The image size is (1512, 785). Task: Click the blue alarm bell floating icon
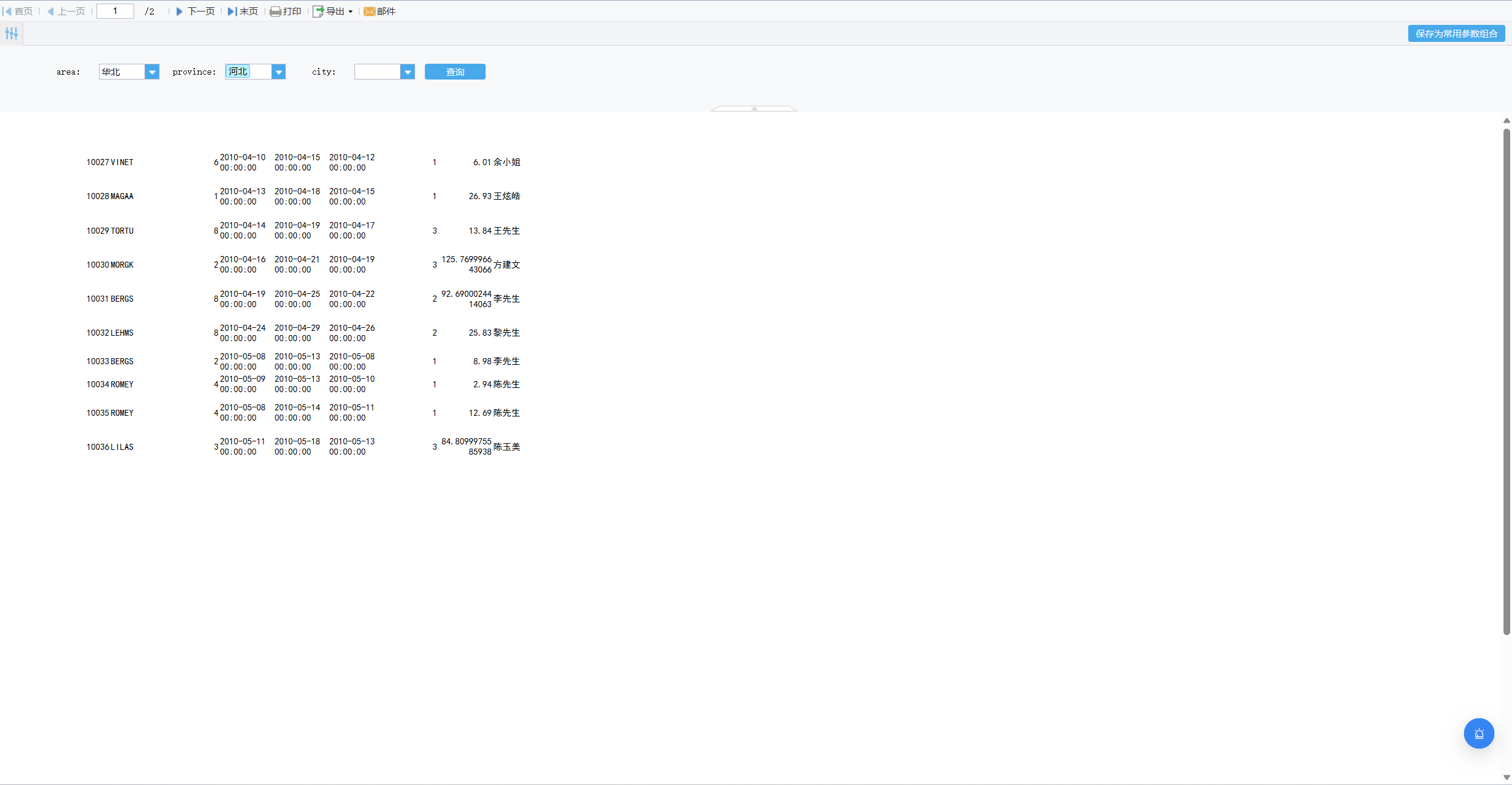pos(1479,733)
